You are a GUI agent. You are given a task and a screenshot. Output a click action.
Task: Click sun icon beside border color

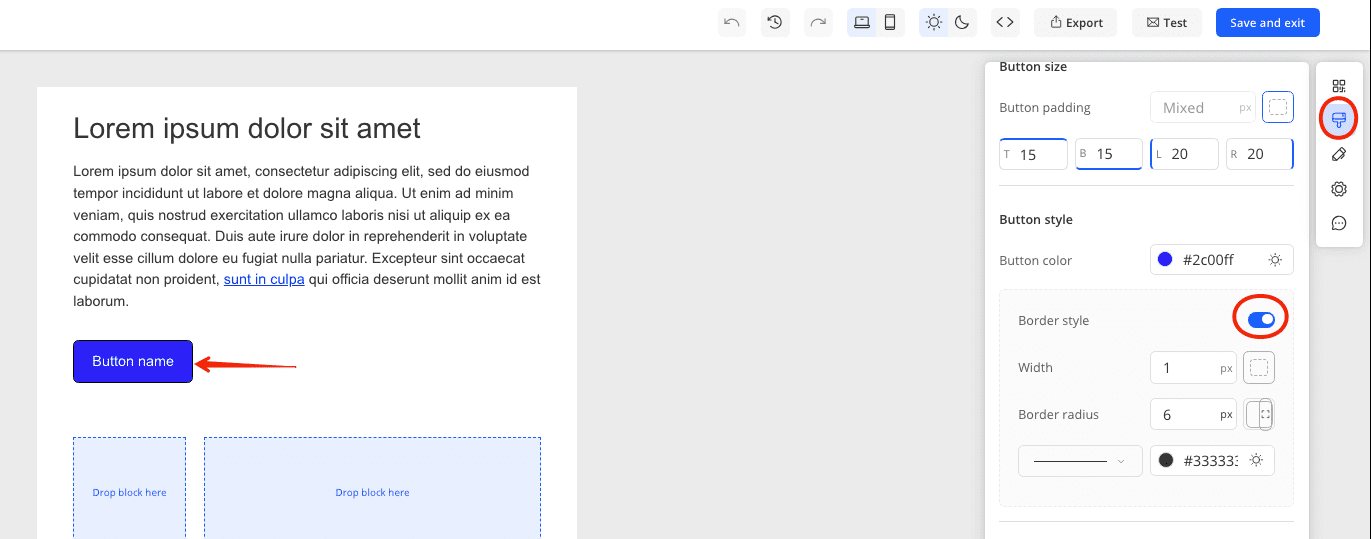tap(1256, 461)
